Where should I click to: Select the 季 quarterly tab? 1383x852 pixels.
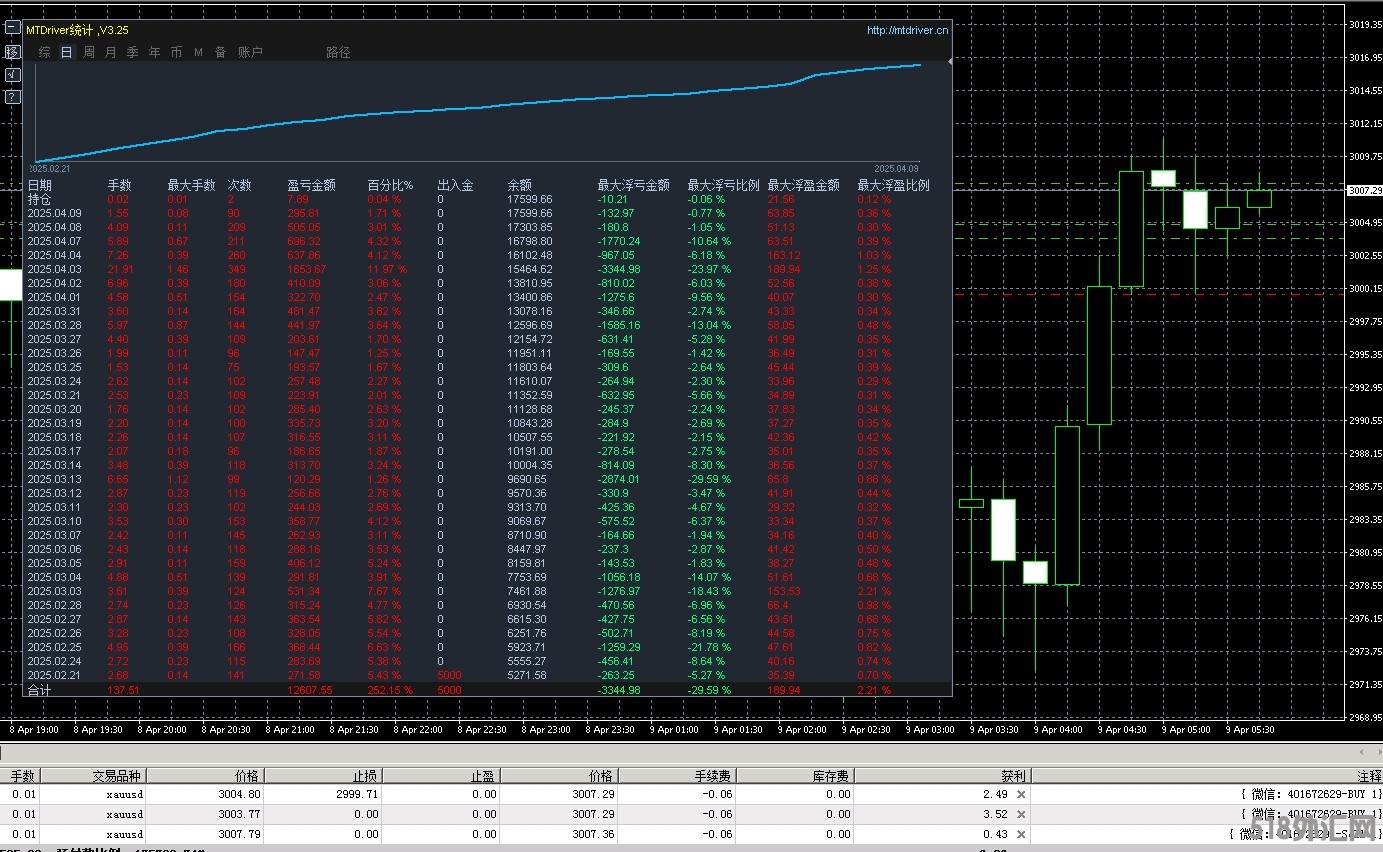[x=132, y=52]
